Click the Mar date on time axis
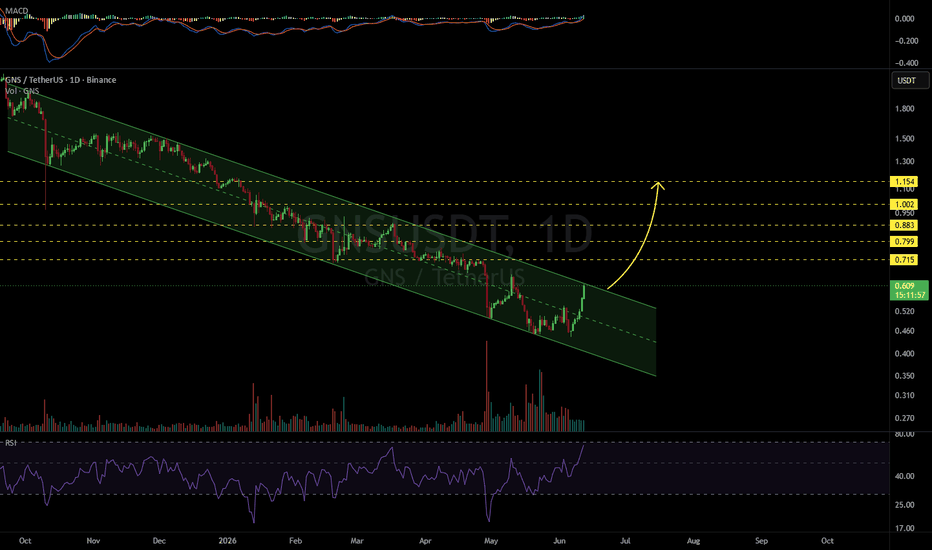This screenshot has height=550, width=932. [357, 540]
